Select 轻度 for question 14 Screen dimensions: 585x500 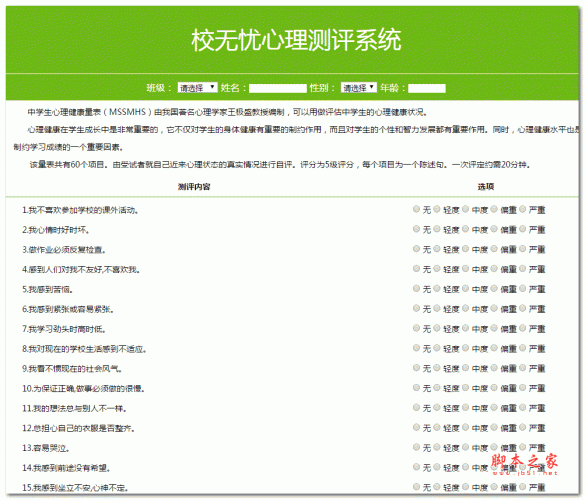coord(437,467)
